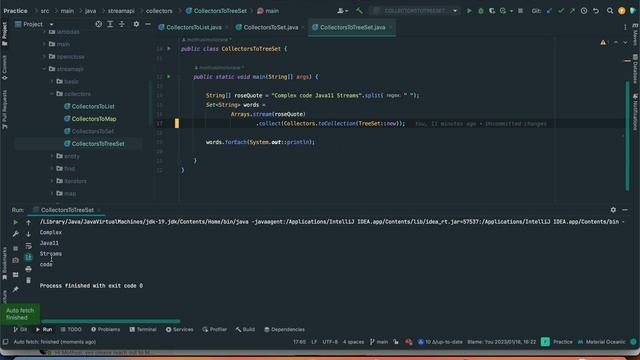
Task: Click the down arrow in the Run console
Action: 29,234
